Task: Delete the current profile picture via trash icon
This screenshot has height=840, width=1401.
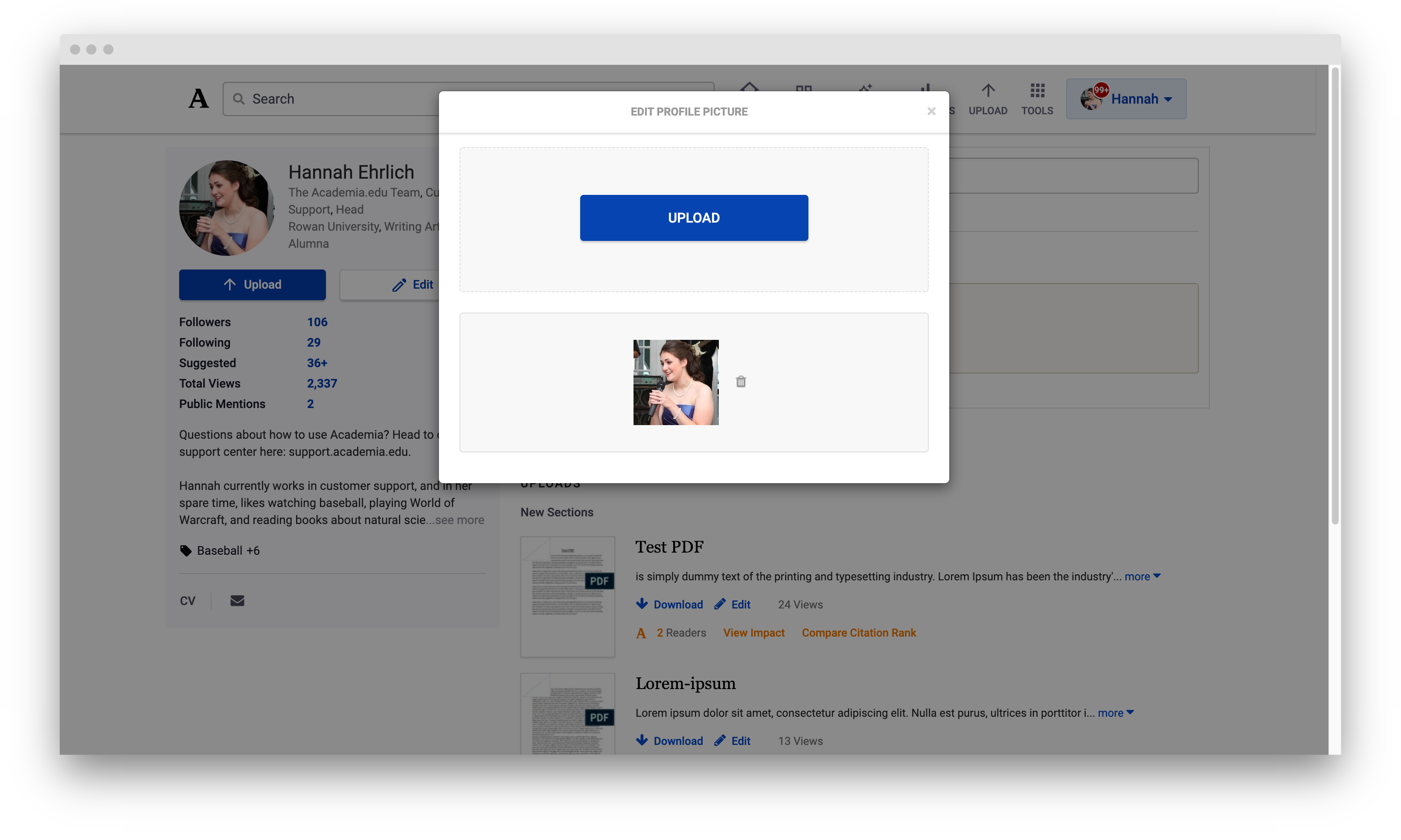Action: click(741, 382)
